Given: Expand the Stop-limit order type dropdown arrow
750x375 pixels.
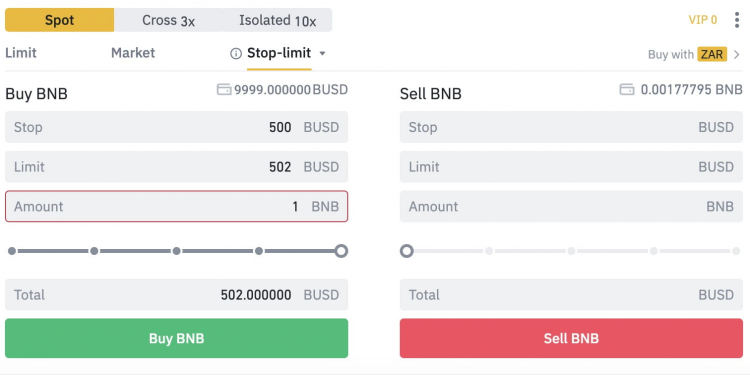Looking at the screenshot, I should tap(322, 54).
